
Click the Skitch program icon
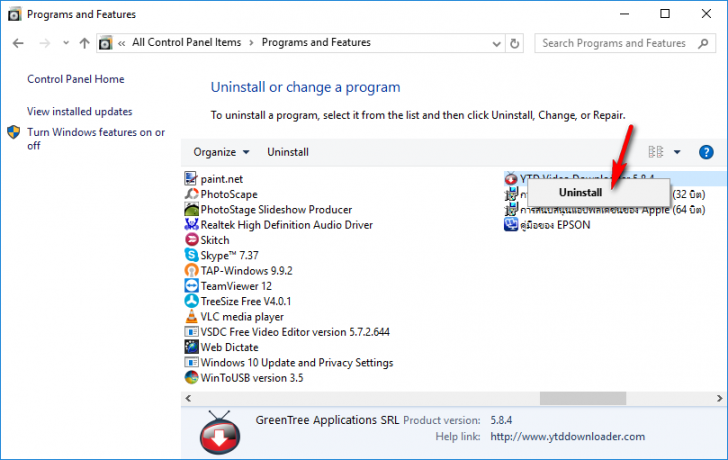(191, 240)
